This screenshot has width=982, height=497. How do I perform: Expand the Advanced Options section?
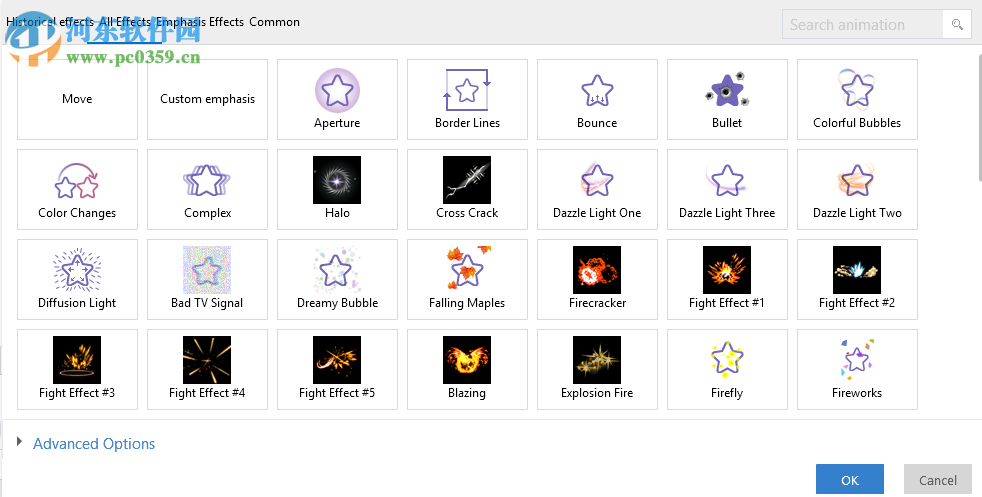(19, 443)
